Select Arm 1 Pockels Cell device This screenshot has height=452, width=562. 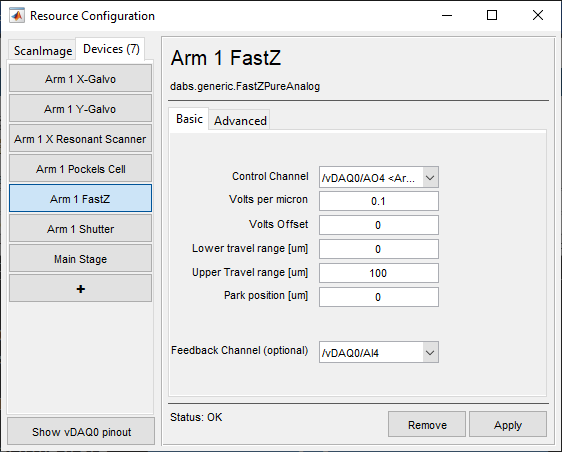point(80,168)
